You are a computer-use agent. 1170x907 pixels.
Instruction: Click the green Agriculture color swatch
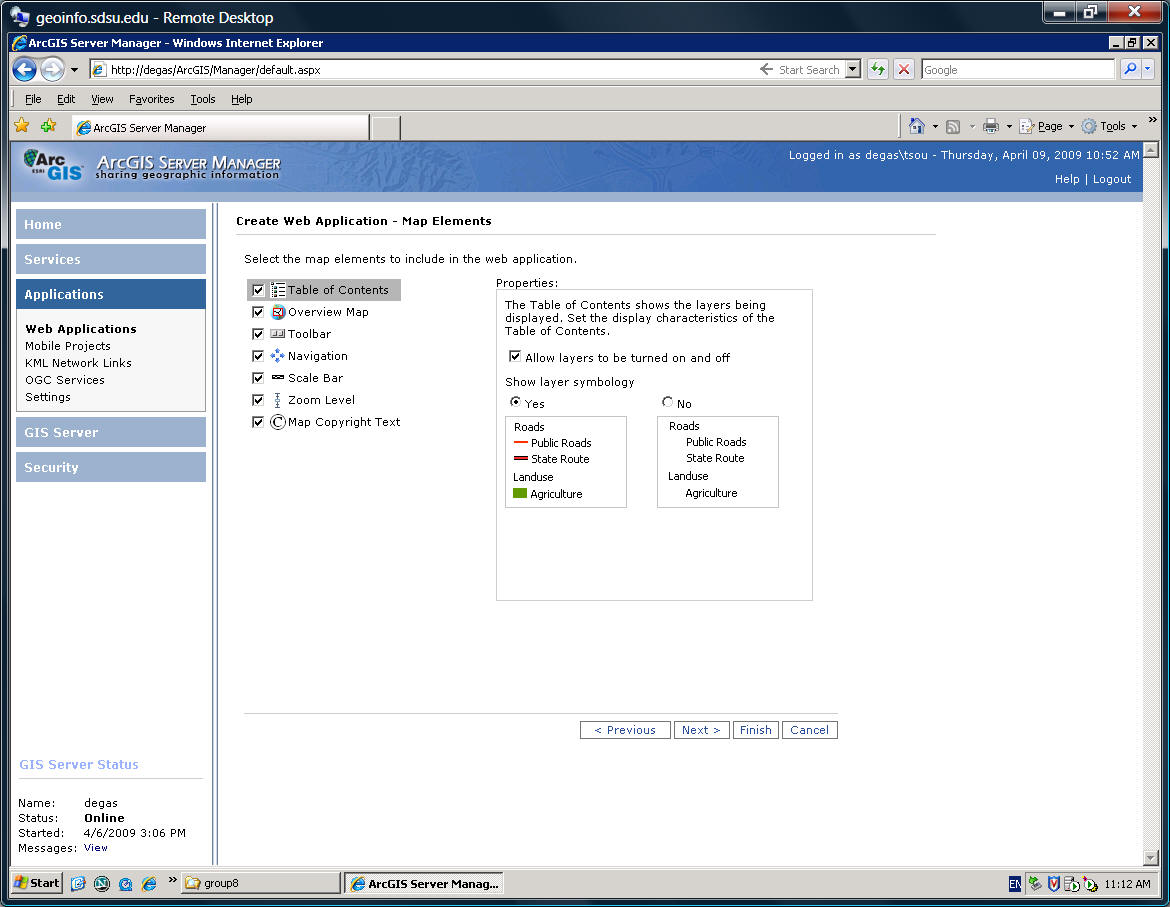coord(520,493)
